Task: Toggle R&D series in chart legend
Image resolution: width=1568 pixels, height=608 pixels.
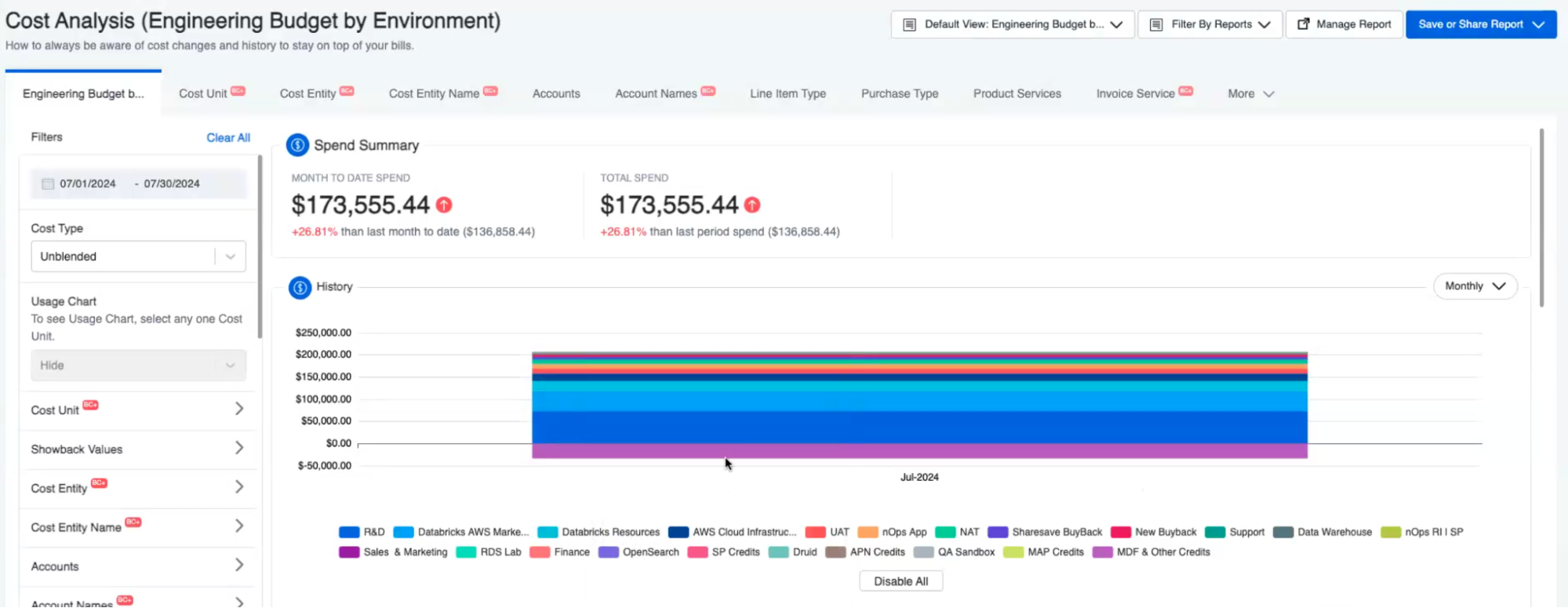Action: click(x=362, y=532)
